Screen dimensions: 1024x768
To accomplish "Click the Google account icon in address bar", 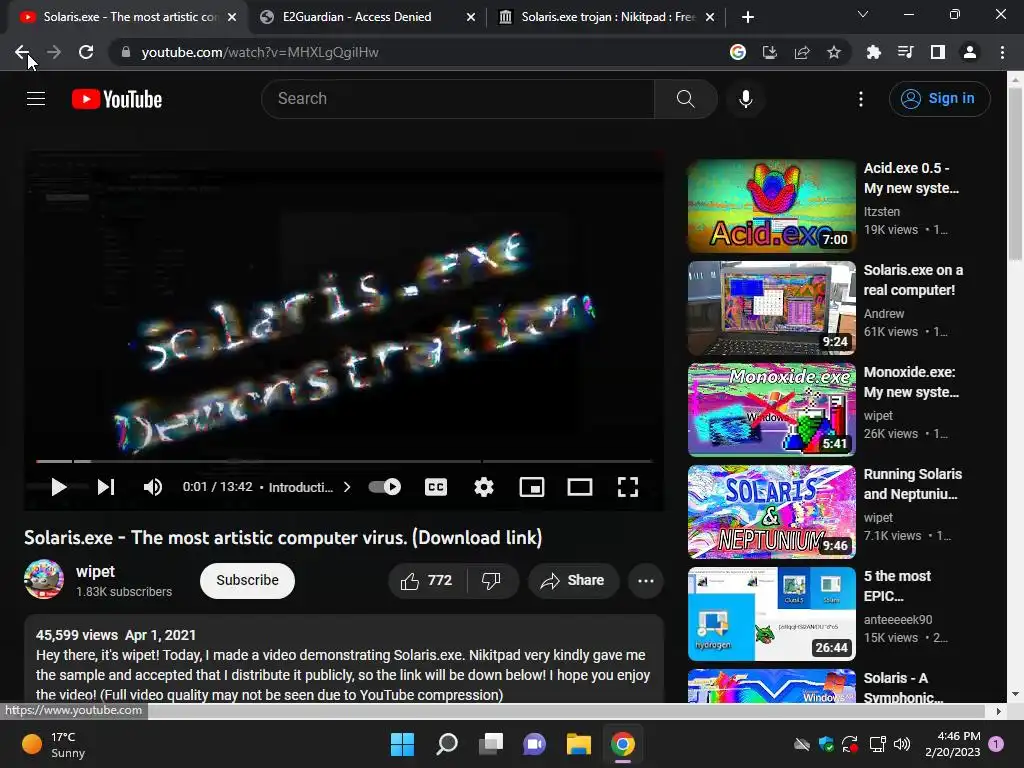I will (x=738, y=52).
